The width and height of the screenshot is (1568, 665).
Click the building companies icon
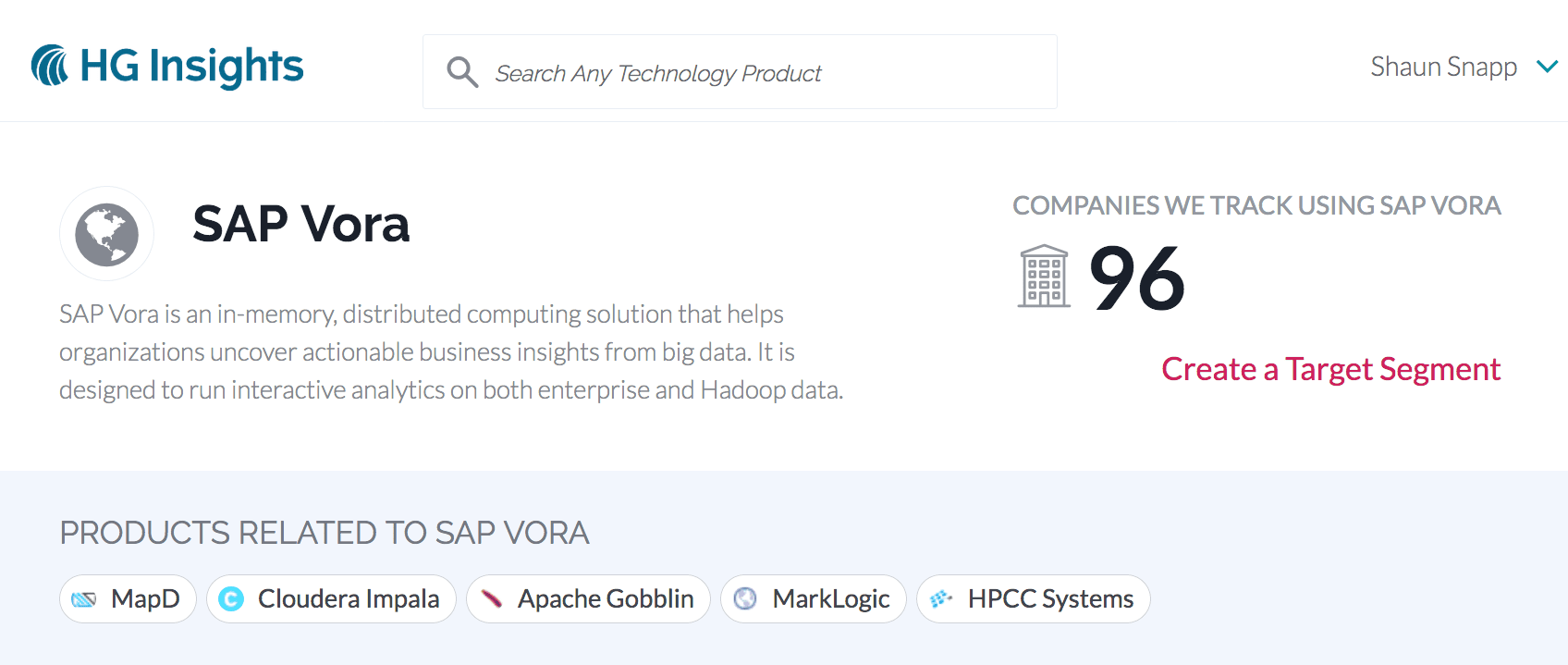pos(1044,276)
